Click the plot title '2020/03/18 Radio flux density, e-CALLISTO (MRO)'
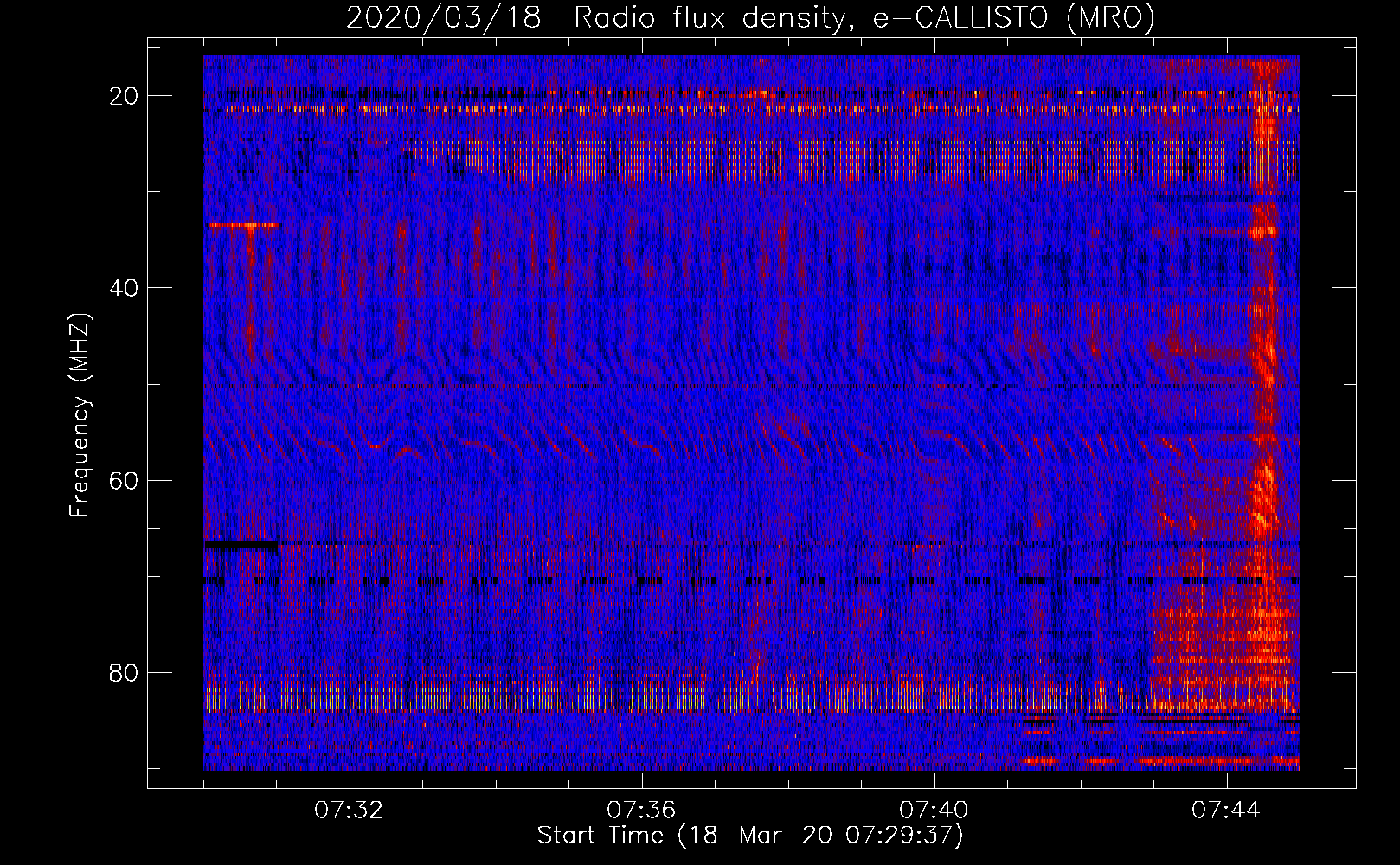The width and height of the screenshot is (1400, 865). click(750, 17)
